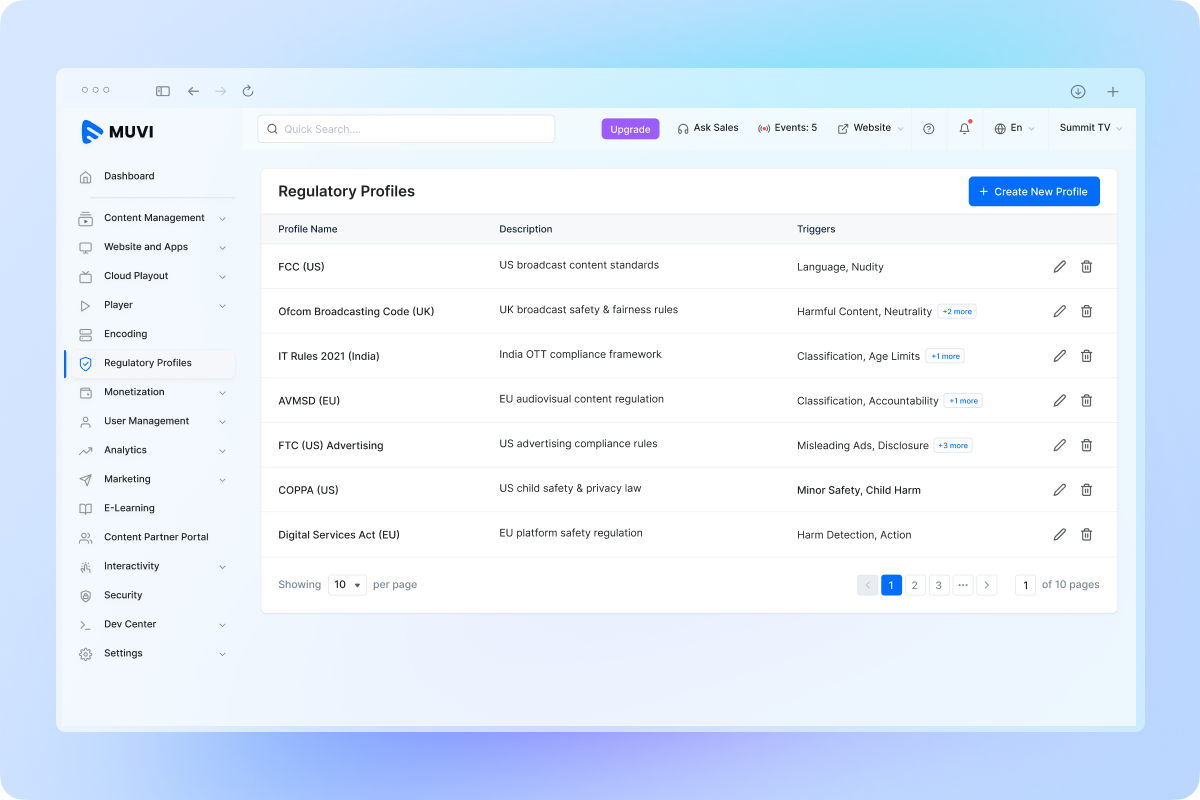Click the edit pencil icon for FCC (US)
Viewport: 1200px width, 800px height.
[x=1059, y=266]
